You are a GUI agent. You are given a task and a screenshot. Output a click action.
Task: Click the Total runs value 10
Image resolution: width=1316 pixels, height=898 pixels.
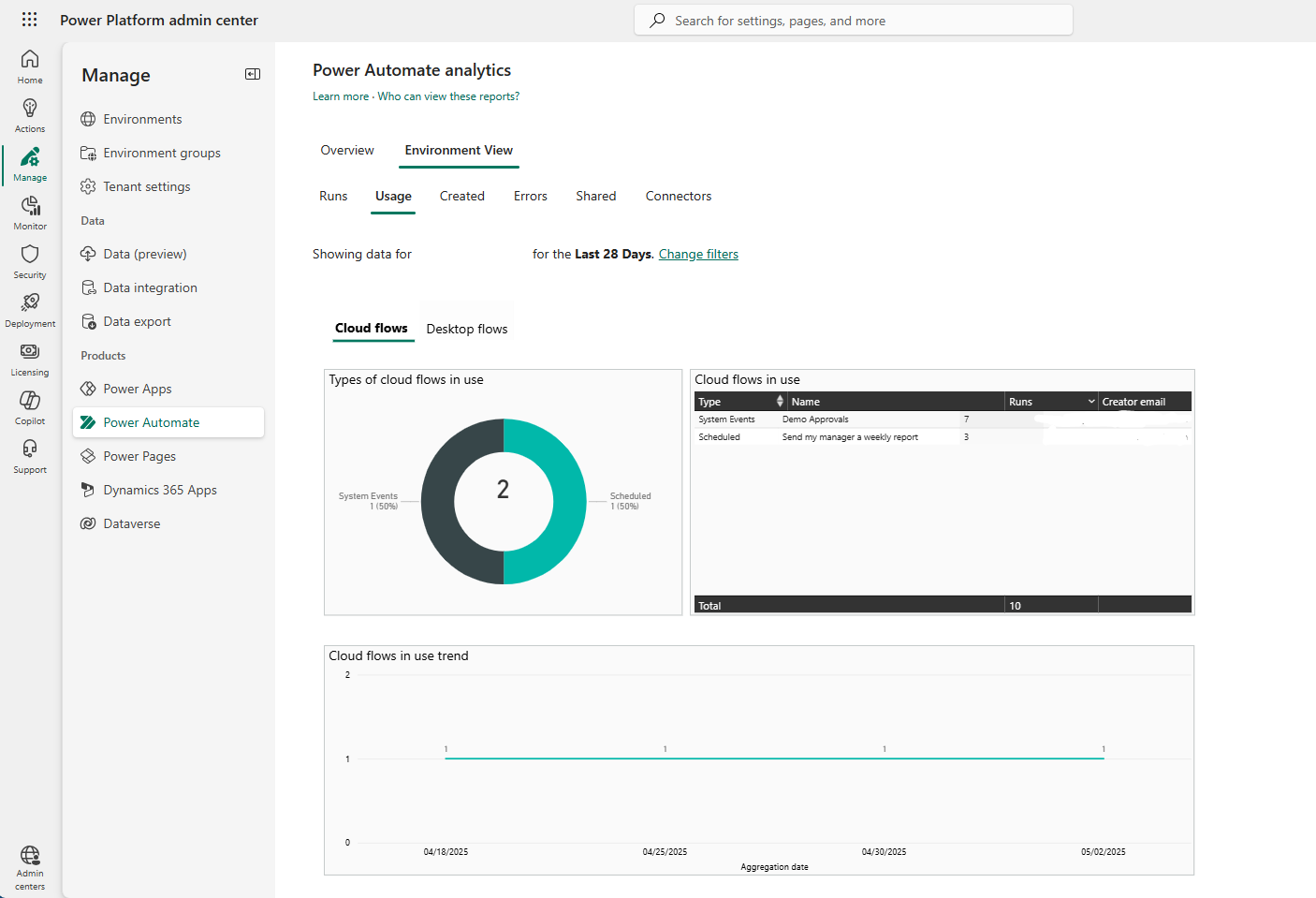click(x=1015, y=606)
